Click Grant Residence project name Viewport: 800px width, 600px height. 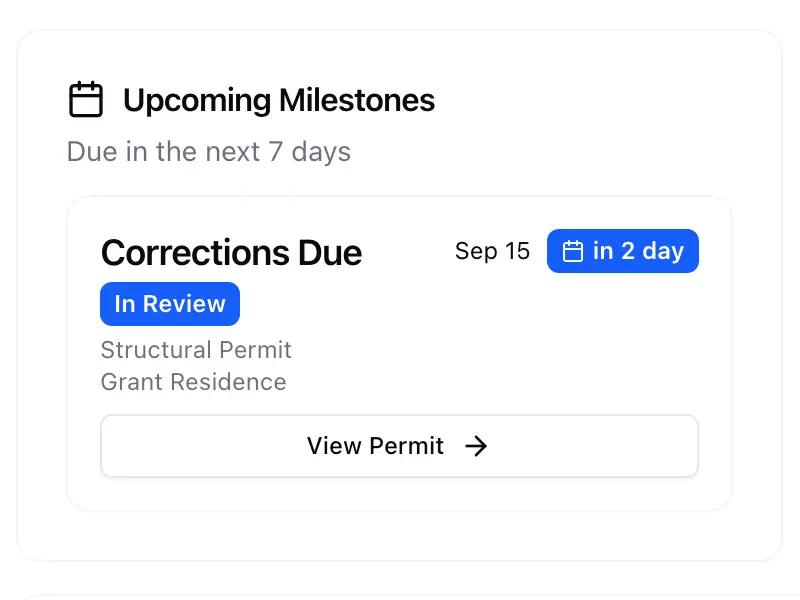193,382
